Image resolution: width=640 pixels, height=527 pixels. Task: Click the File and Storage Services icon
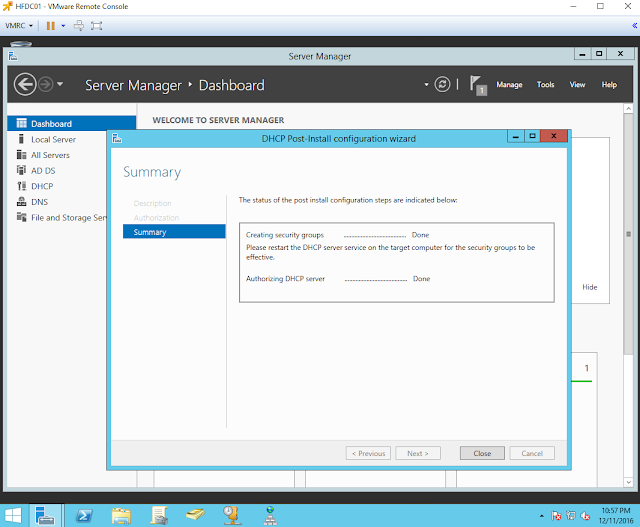[x=22, y=217]
